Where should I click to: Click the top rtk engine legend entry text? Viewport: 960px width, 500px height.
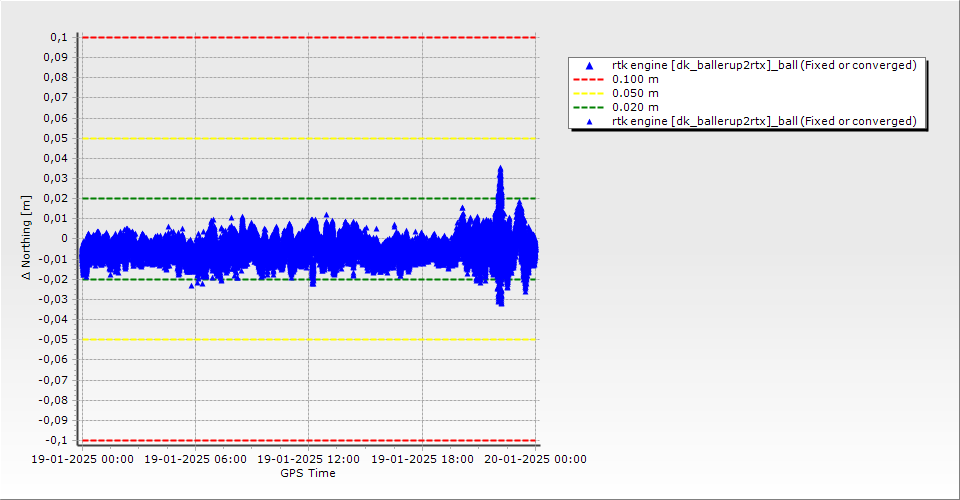pos(764,65)
